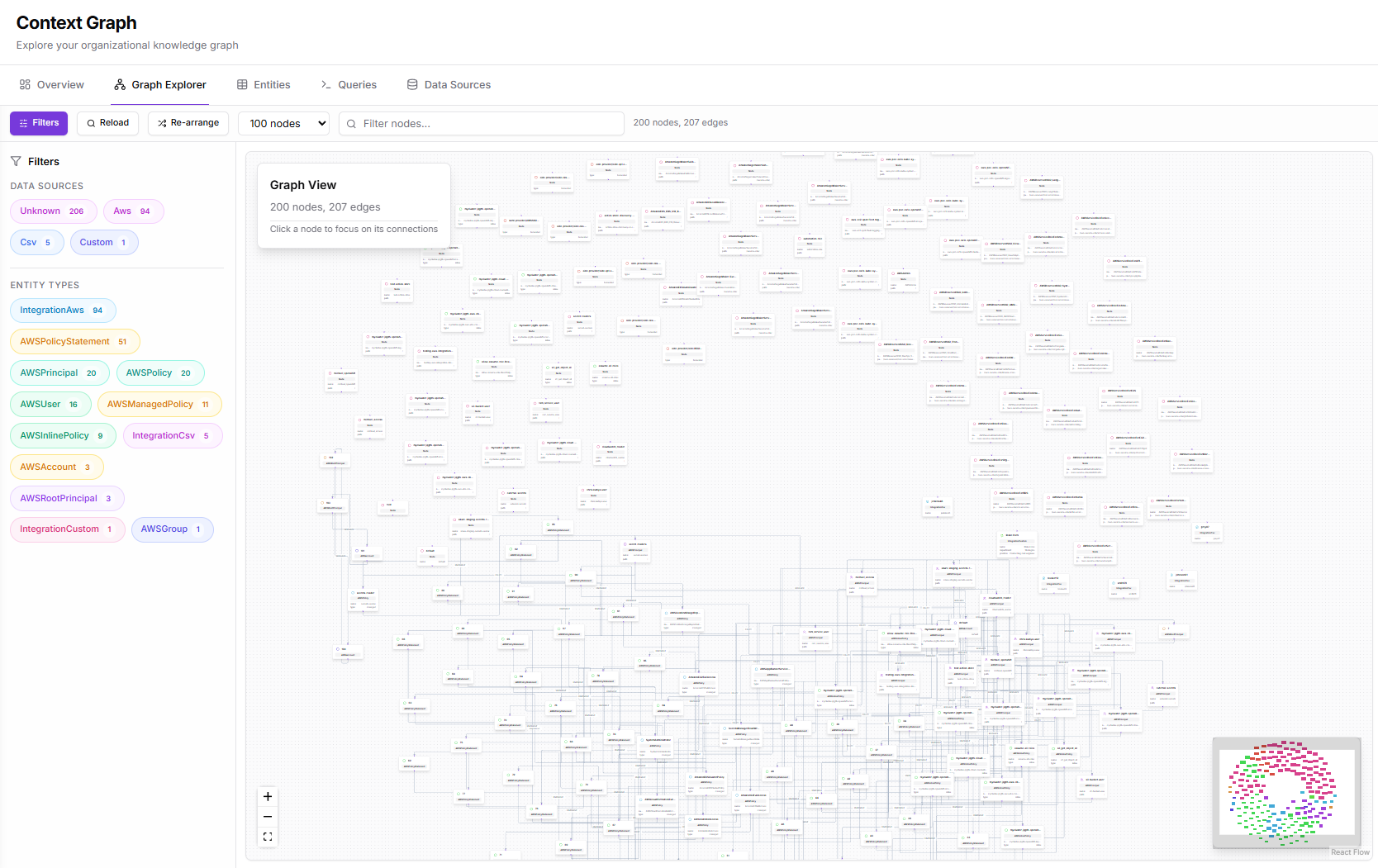Toggle the IntegrationAws entity filter
Screen dimensions: 1378x868
tap(63, 311)
